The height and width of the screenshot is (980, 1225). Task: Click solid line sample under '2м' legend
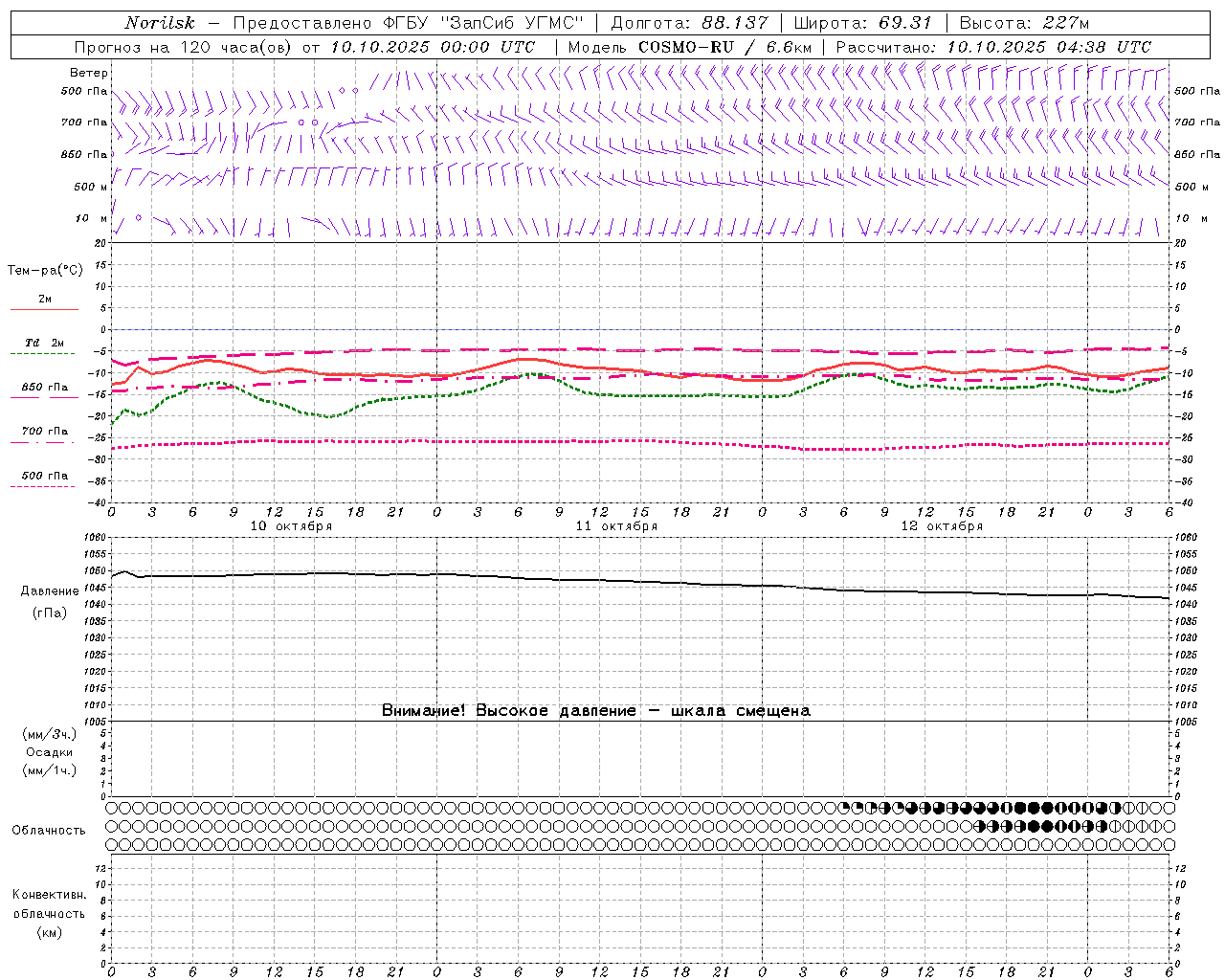(x=44, y=309)
